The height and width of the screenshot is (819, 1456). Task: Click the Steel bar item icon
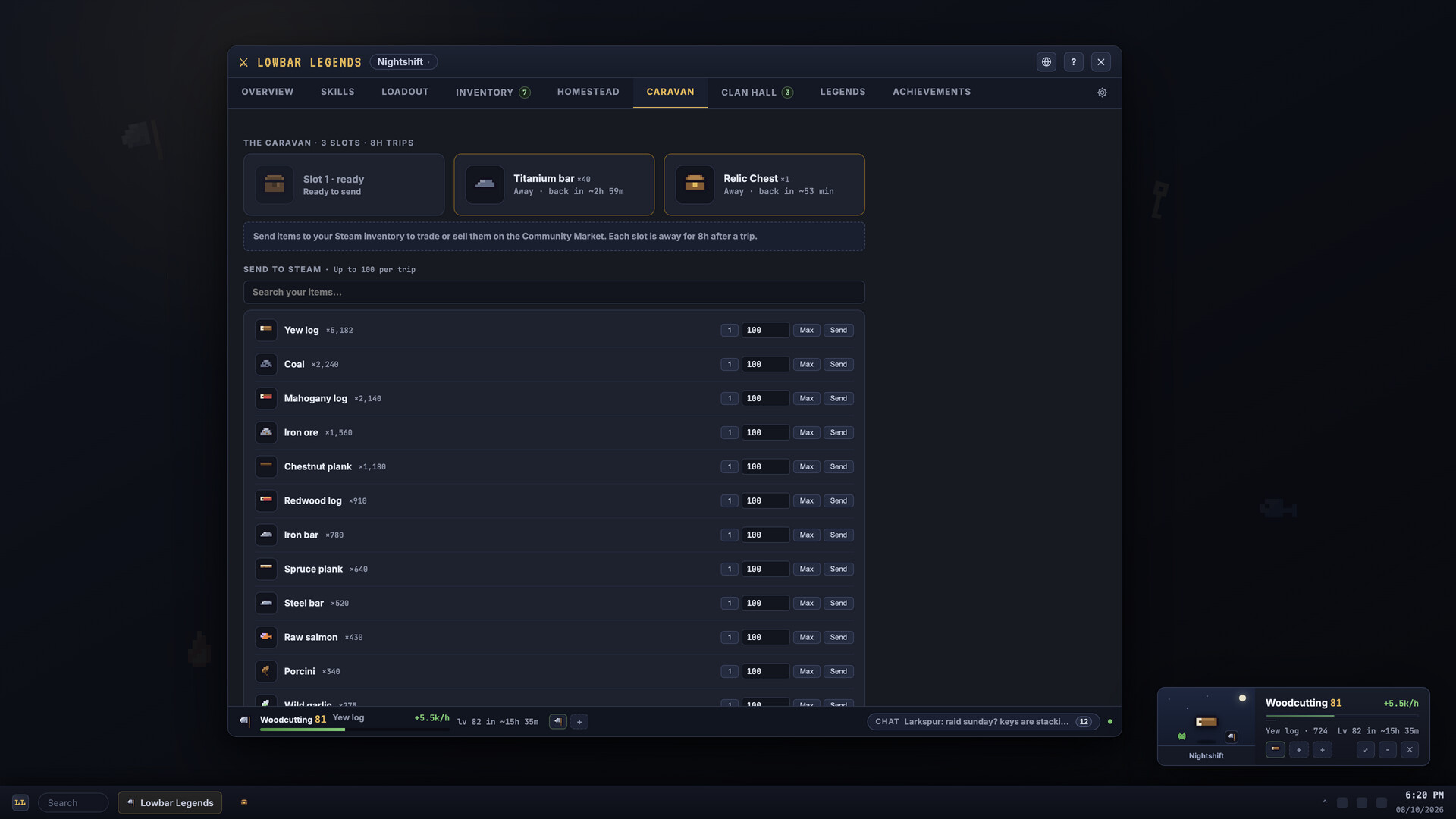pyautogui.click(x=266, y=603)
